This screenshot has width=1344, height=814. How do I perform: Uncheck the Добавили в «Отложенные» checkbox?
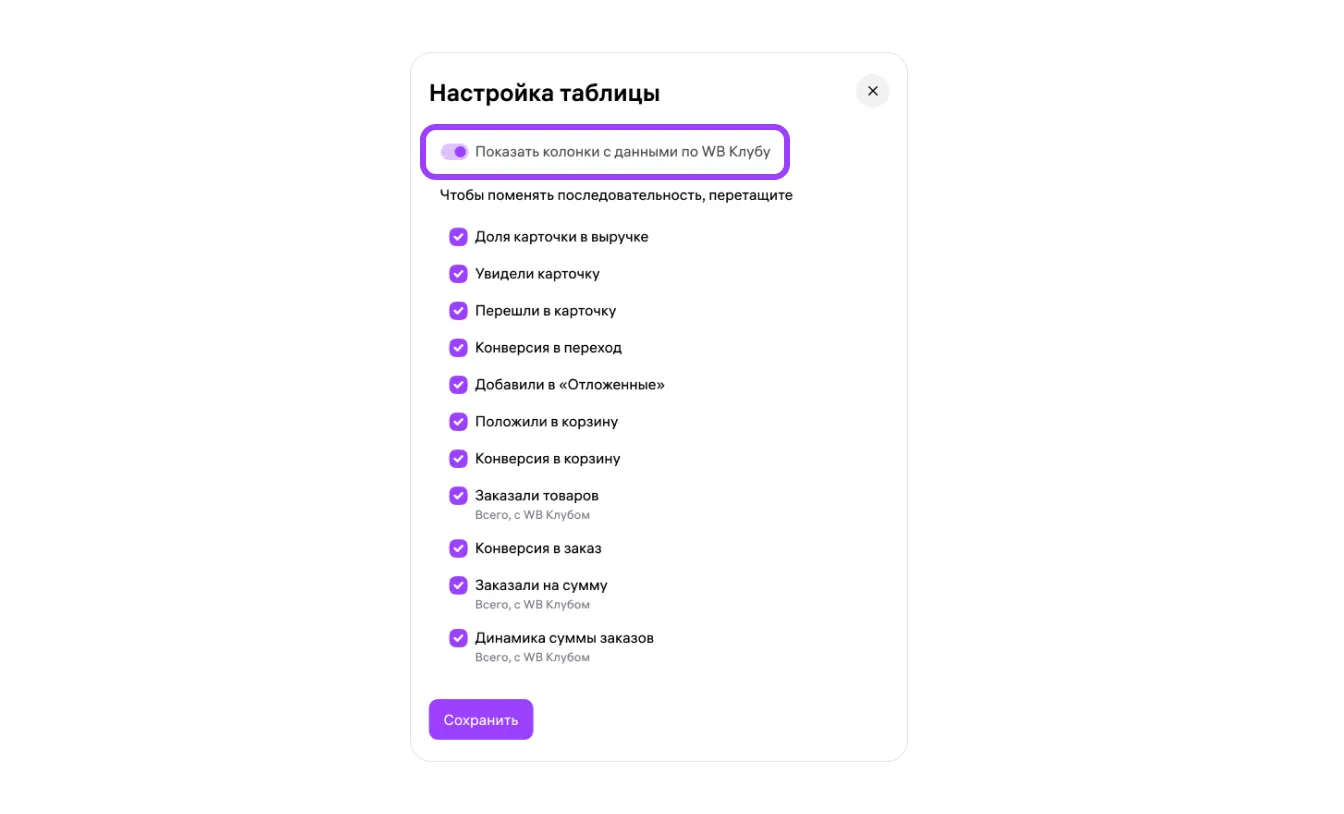click(x=458, y=385)
